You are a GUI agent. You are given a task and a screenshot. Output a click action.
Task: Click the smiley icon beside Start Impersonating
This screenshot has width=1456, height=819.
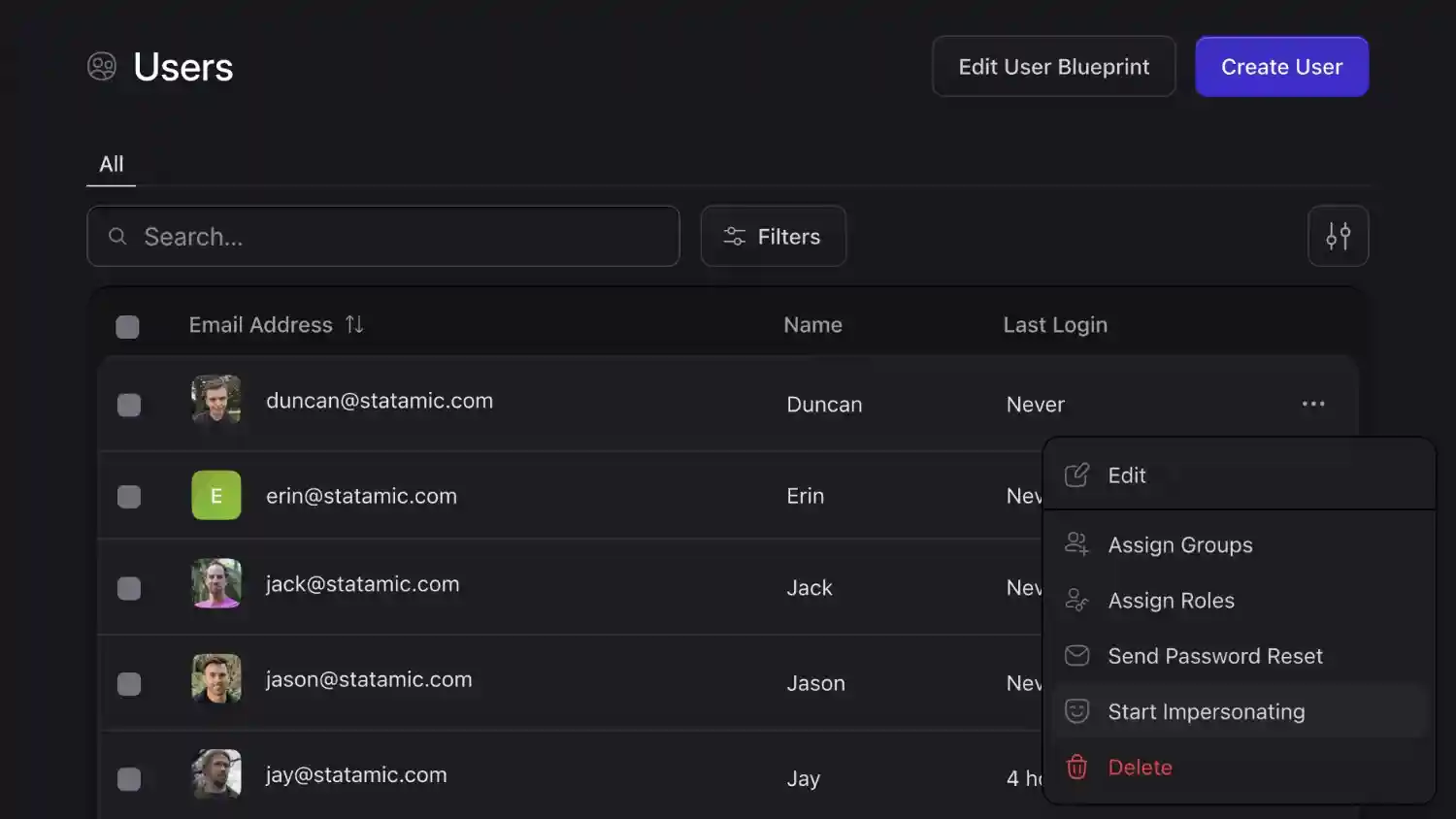(1076, 710)
